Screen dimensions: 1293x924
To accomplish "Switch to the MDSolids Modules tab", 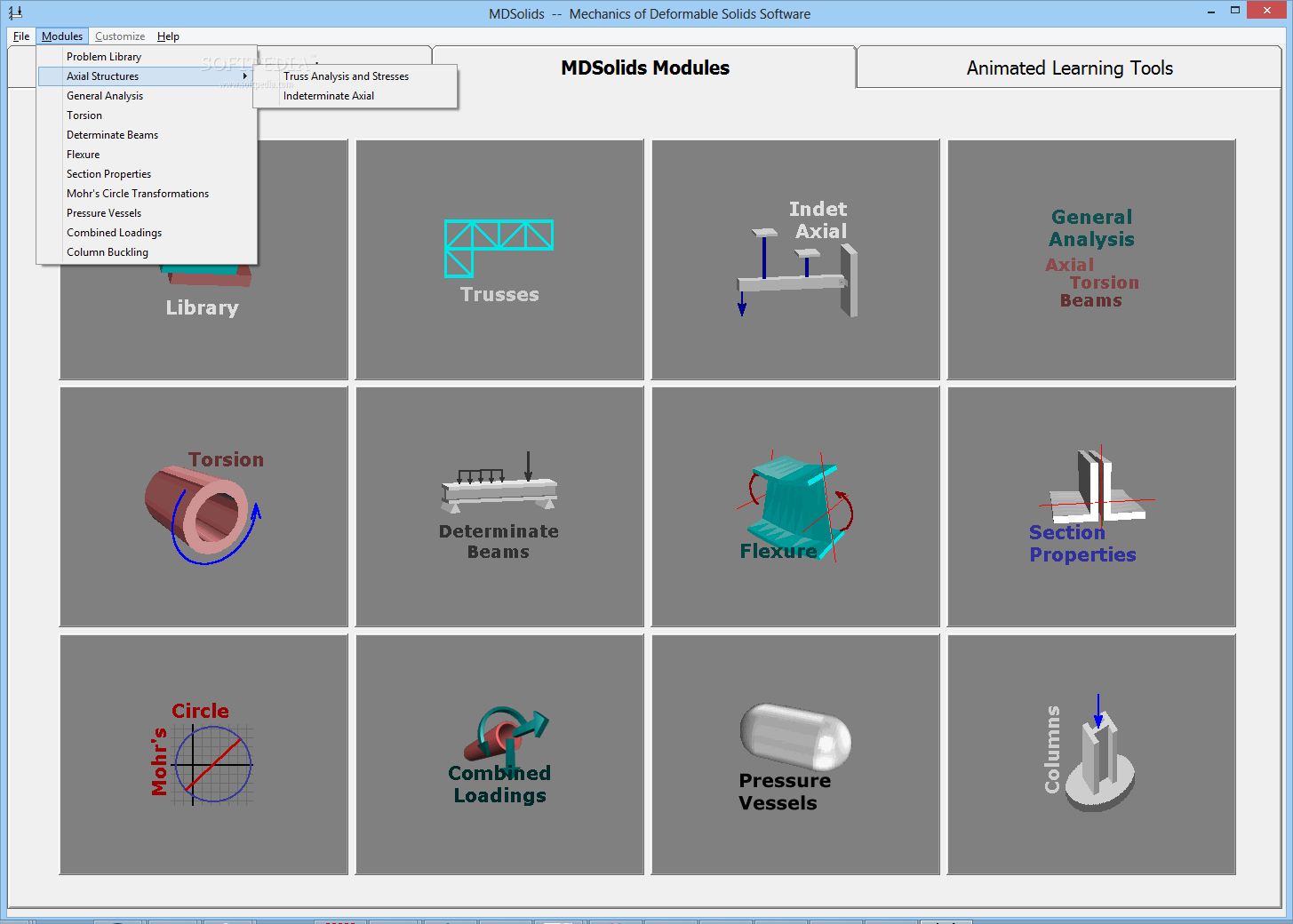I will coord(644,68).
